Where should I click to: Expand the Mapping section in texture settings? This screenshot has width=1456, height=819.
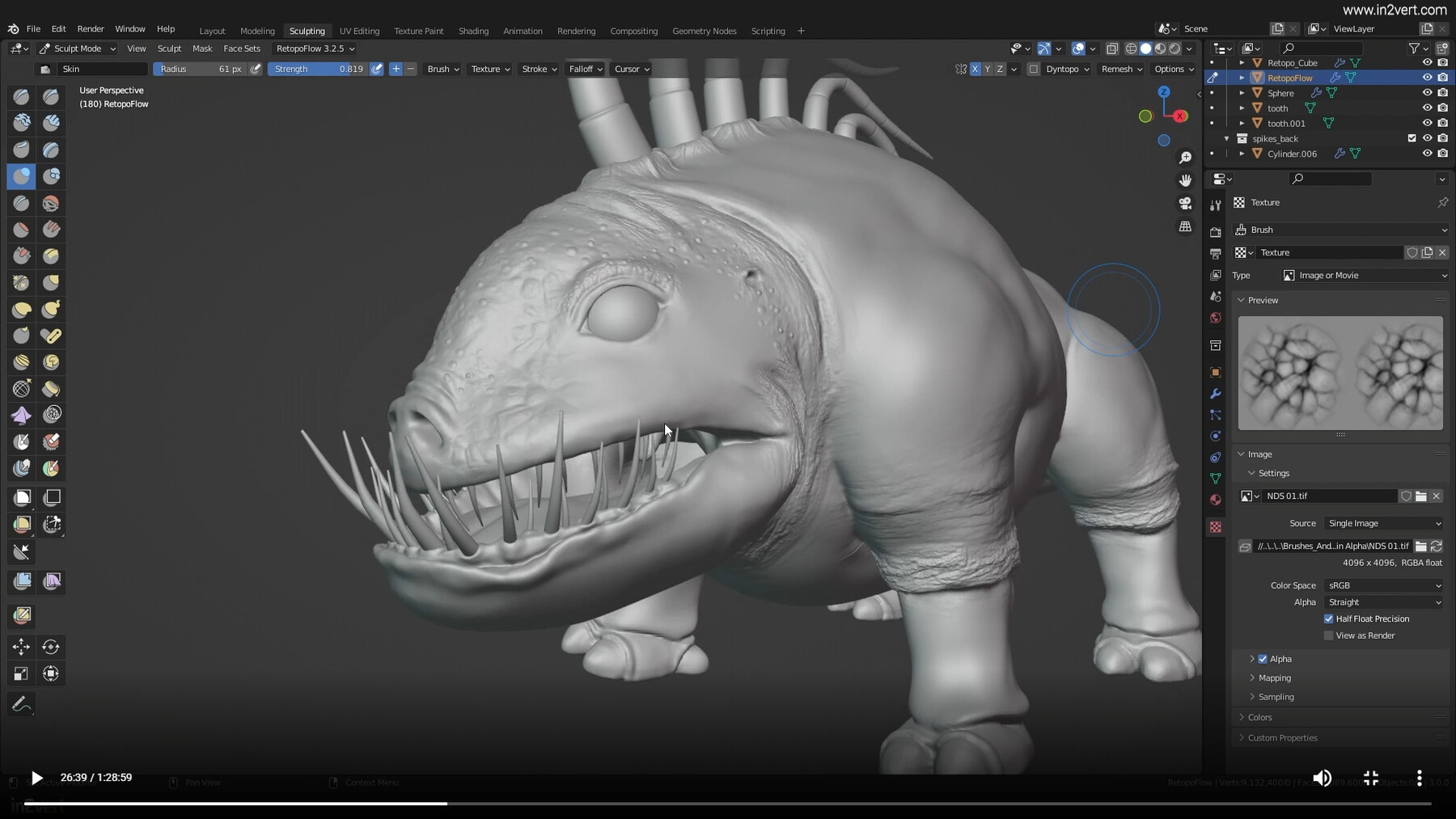(x=1271, y=678)
